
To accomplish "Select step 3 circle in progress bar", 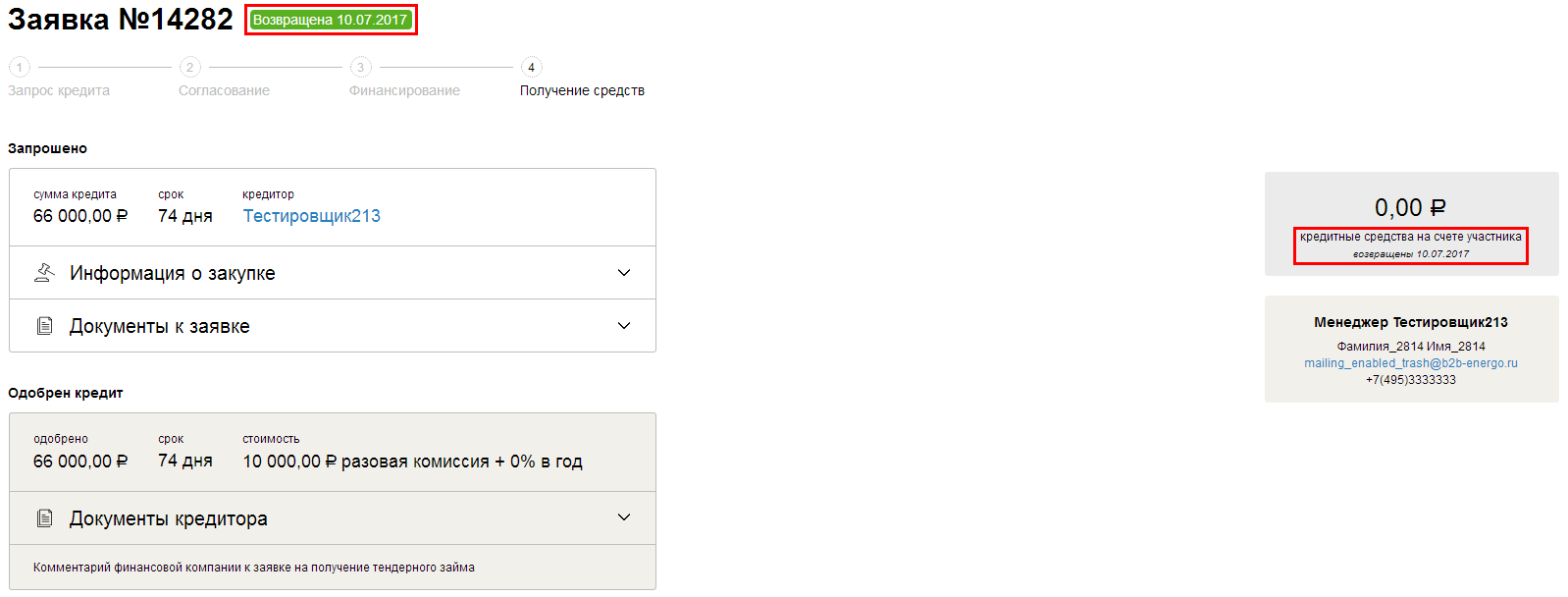I will click(x=361, y=67).
